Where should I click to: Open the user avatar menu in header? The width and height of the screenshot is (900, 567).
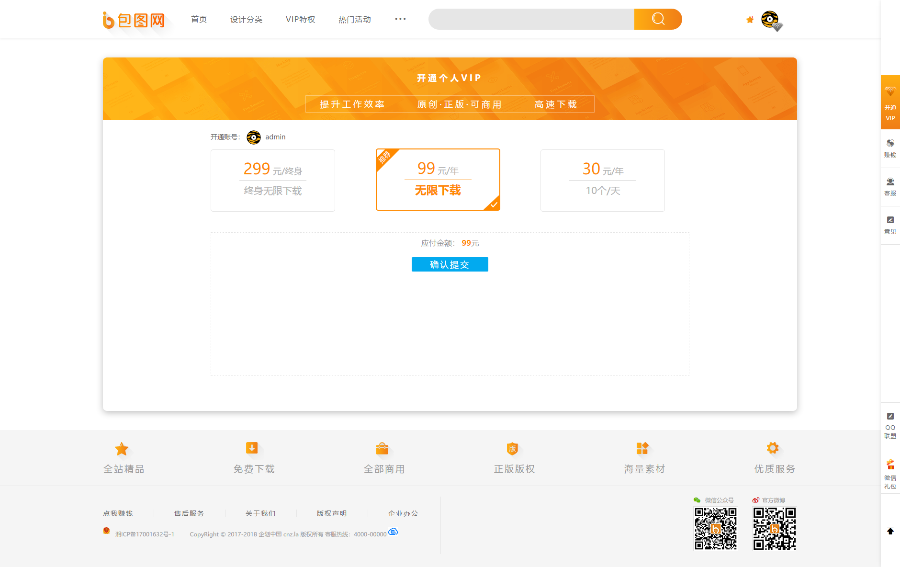point(770,20)
